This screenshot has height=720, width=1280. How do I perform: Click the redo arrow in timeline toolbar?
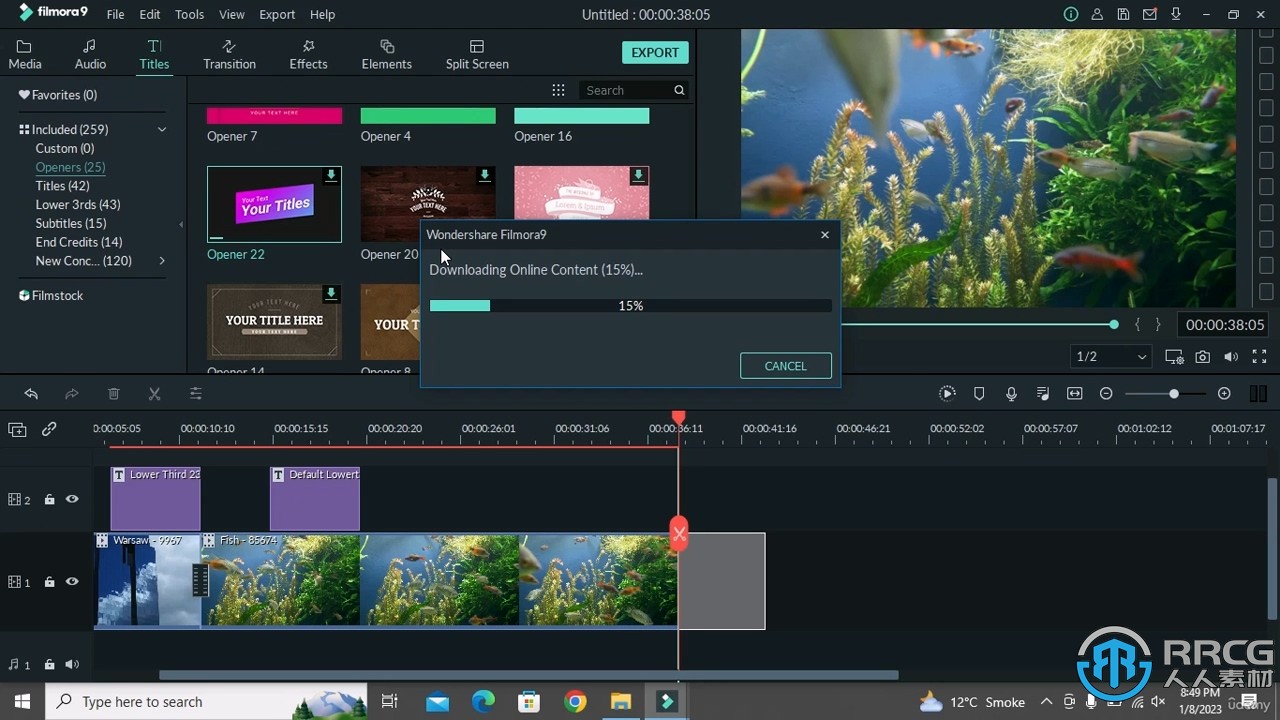pos(72,394)
